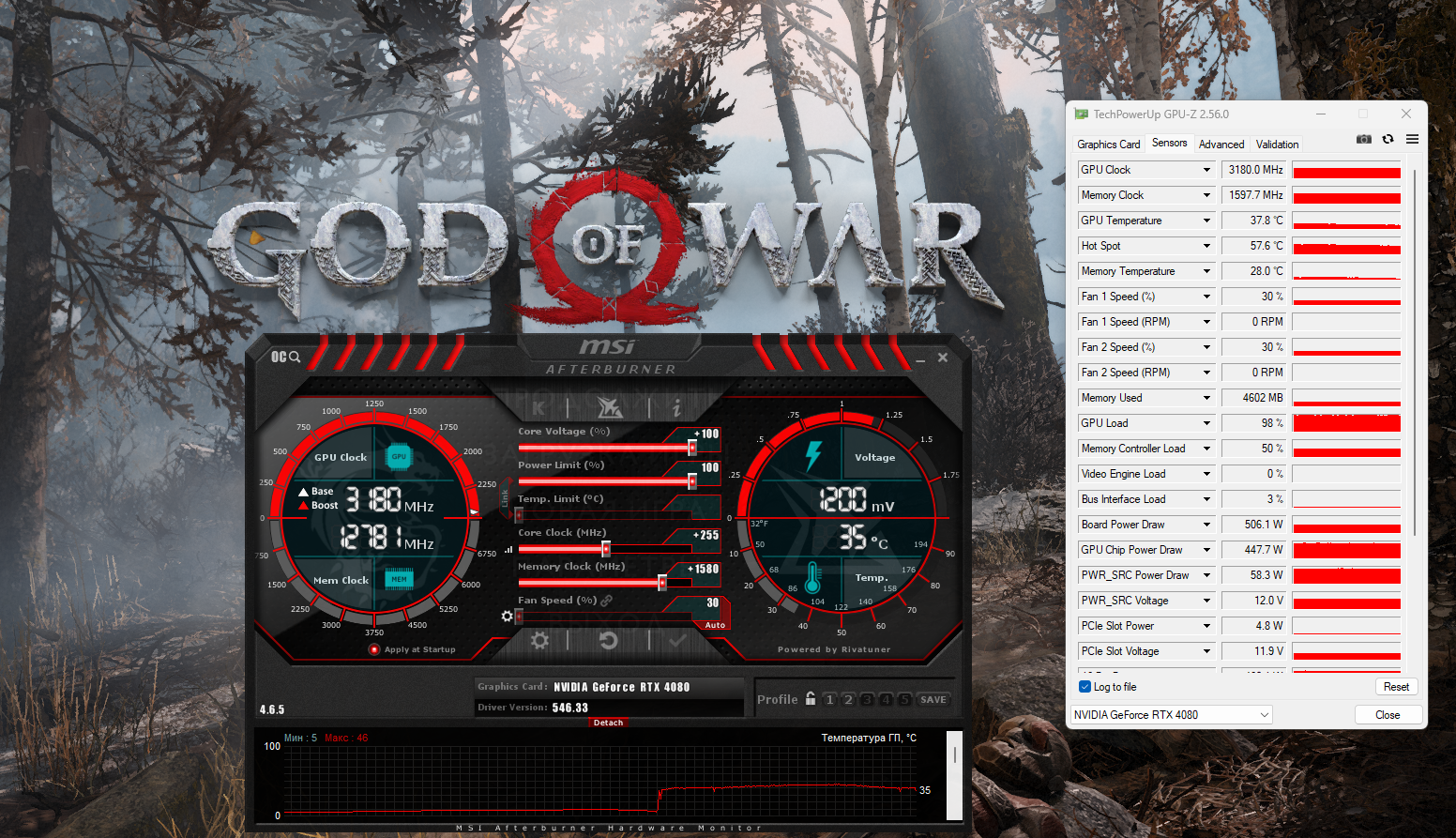Click the thermometer temperature icon

[812, 577]
